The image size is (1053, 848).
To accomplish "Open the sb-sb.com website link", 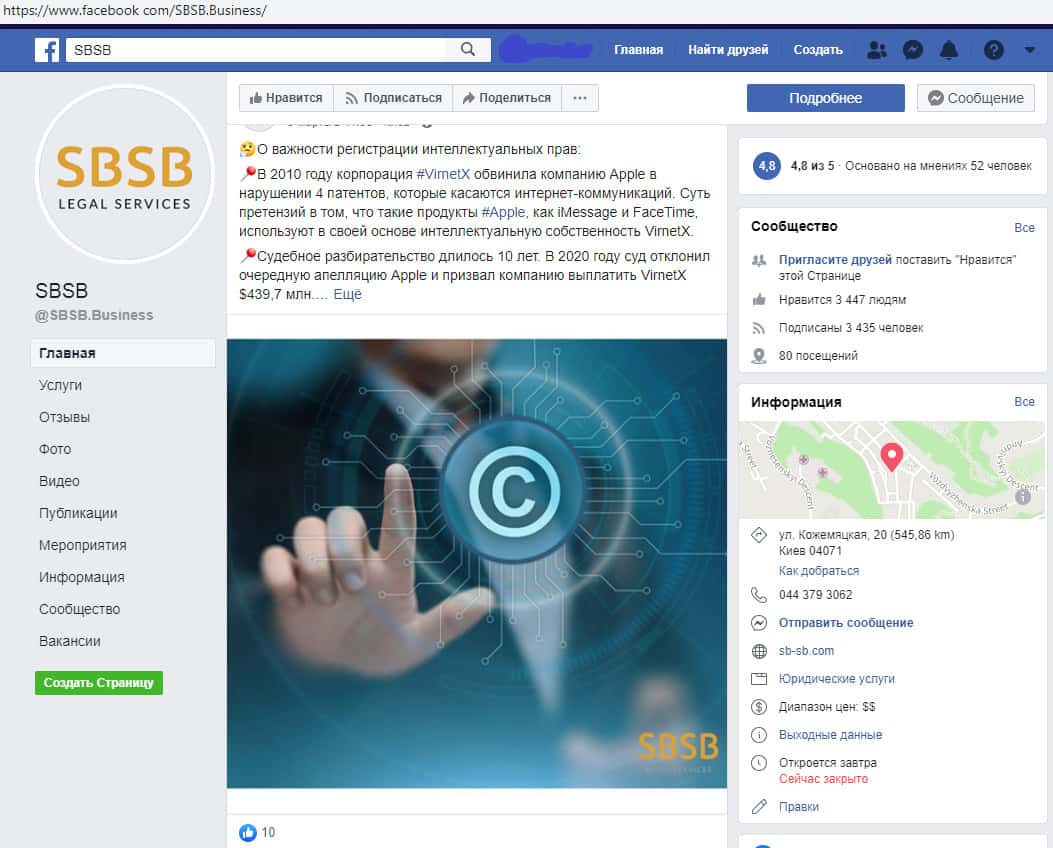I will point(806,651).
